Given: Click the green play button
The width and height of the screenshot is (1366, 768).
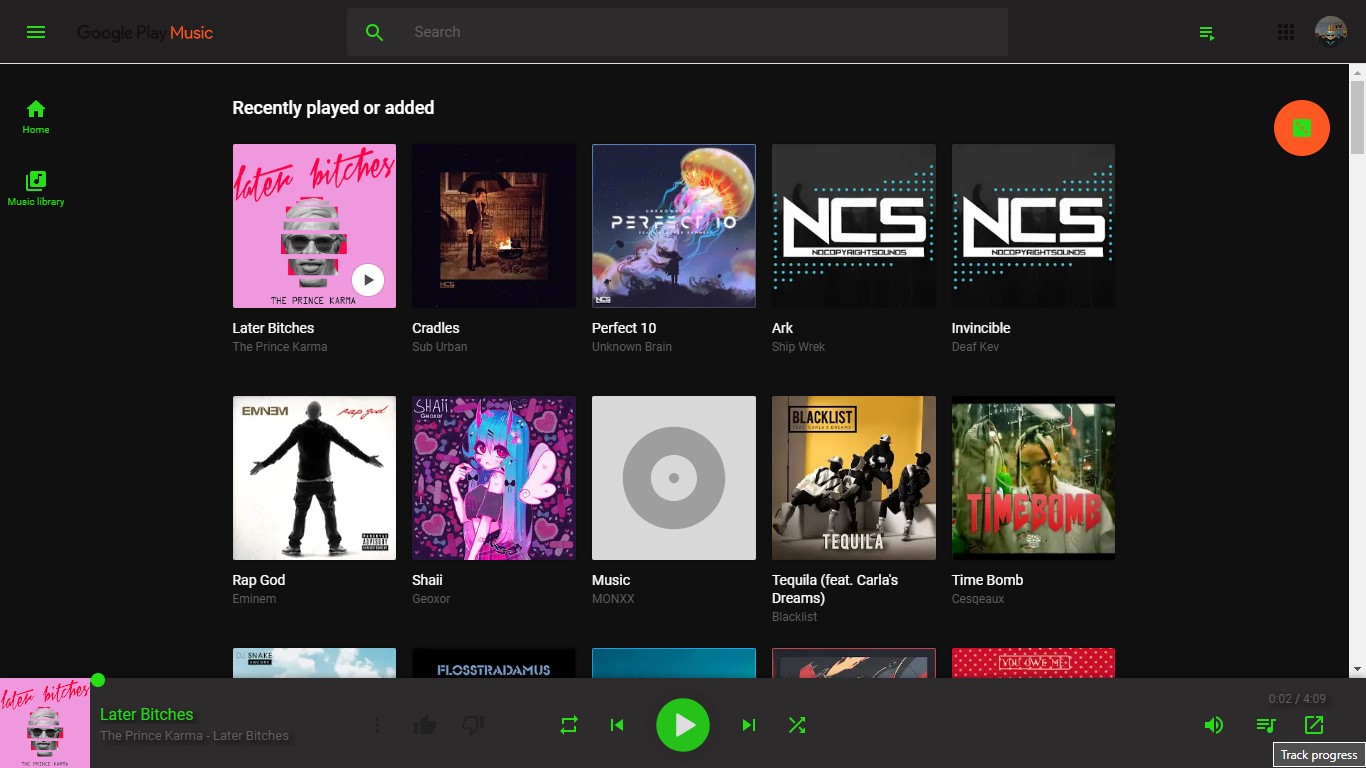Looking at the screenshot, I should [x=683, y=725].
